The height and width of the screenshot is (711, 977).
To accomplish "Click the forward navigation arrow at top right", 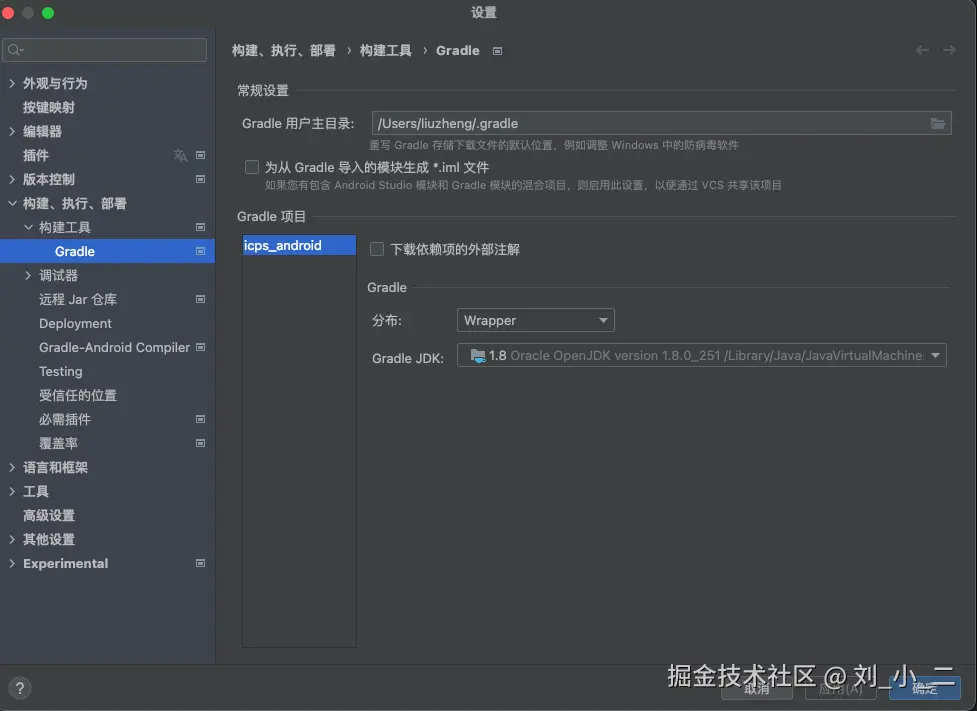I will point(947,50).
